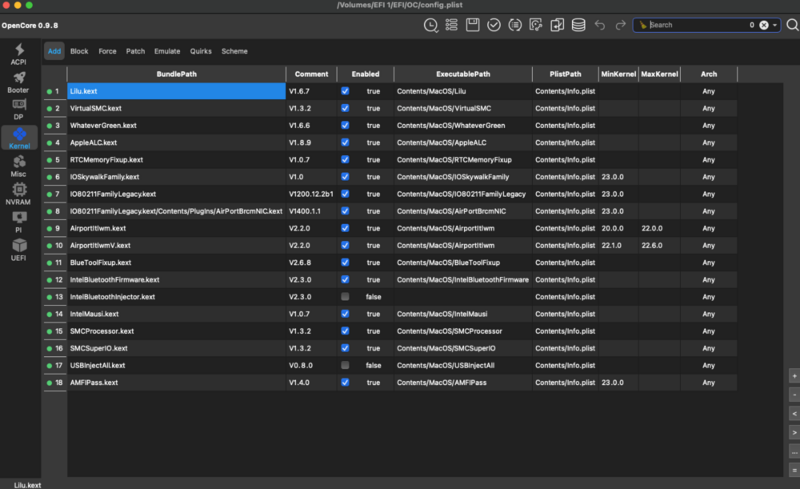800x489 pixels.
Task: Add a kext with the plus button
Action: pos(794,376)
